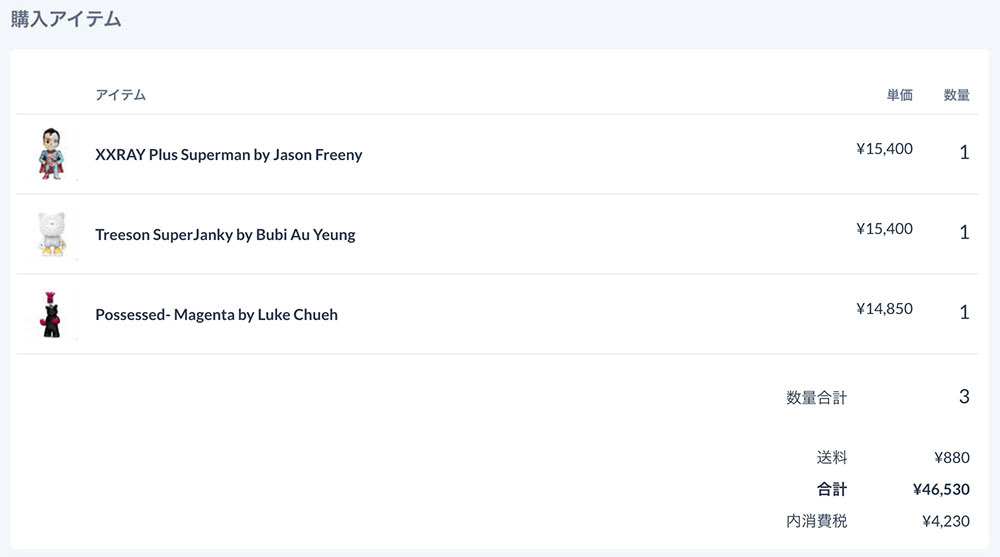Select the ¥14,850 unit price
1000x557 pixels.
click(884, 309)
